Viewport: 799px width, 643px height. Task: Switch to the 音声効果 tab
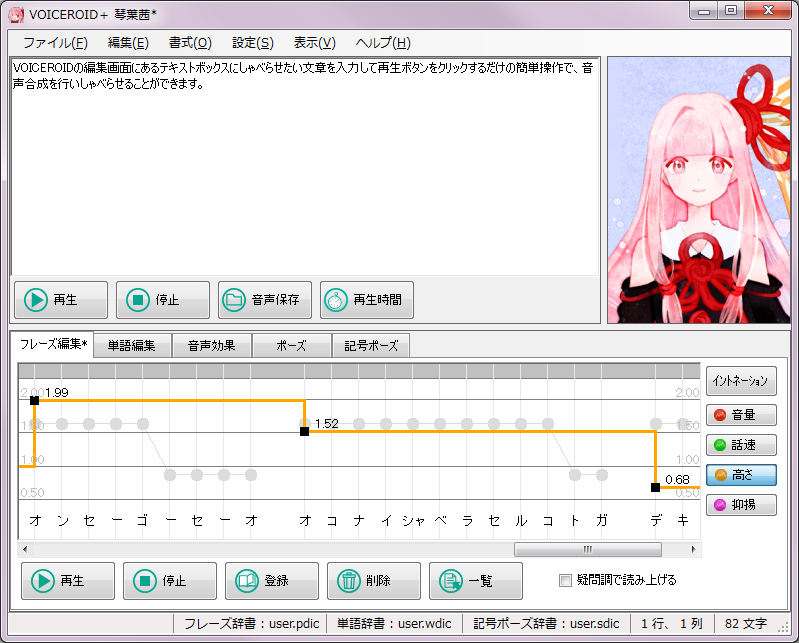(211, 345)
